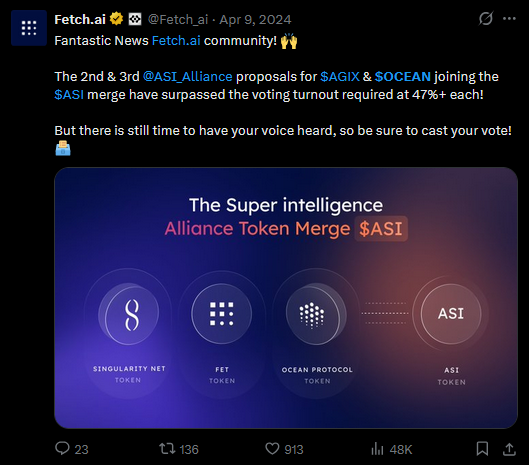Click the affiliate badge next to checkmark
The image size is (529, 465).
135,19
